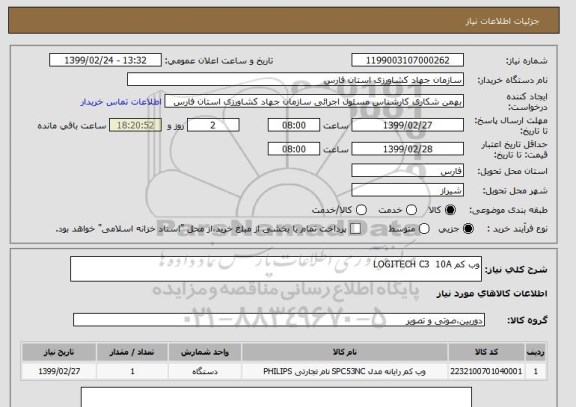The height and width of the screenshot is (407, 576).
Task: Open the buyer contact information link
Action: tap(121, 102)
